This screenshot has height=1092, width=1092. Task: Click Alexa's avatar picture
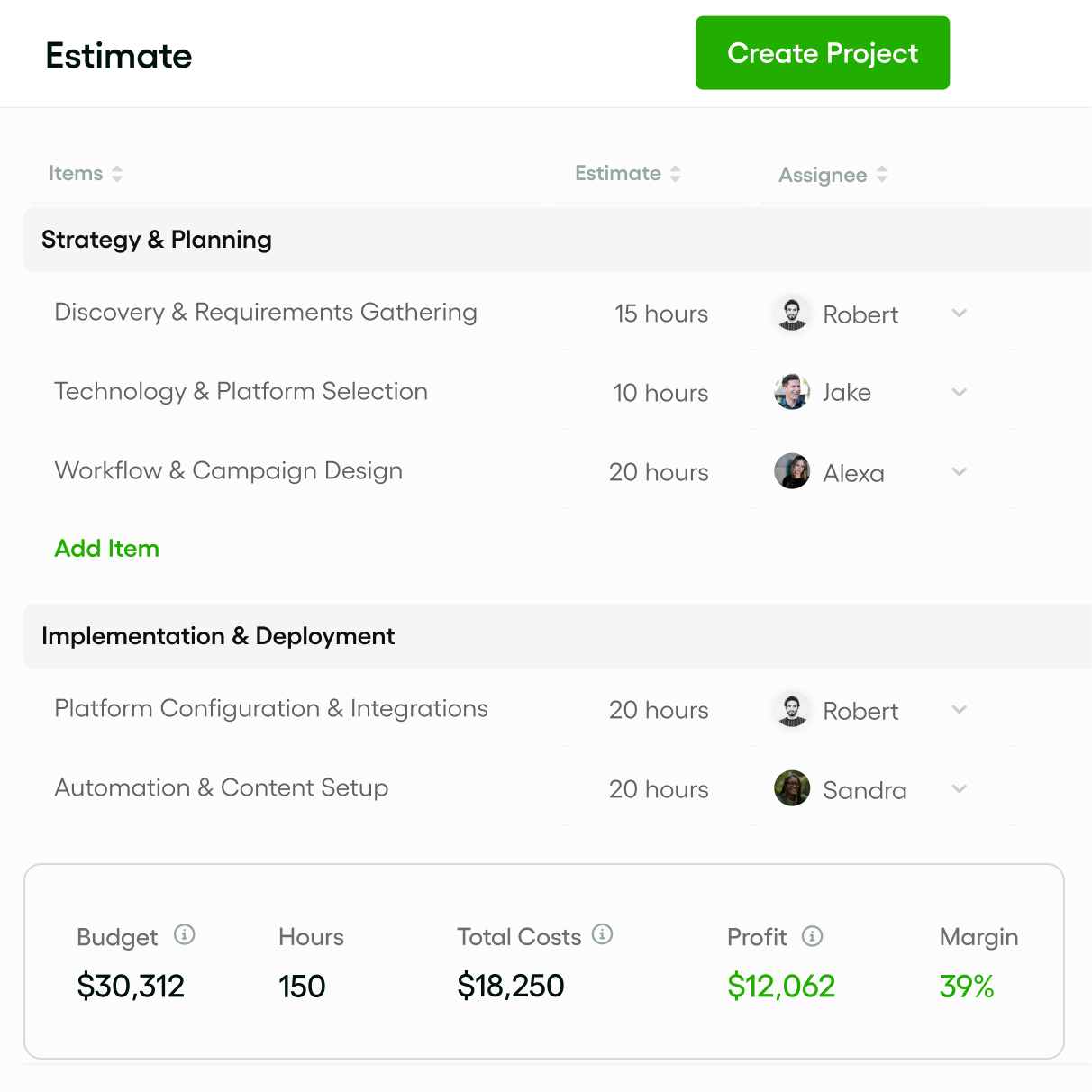click(792, 471)
